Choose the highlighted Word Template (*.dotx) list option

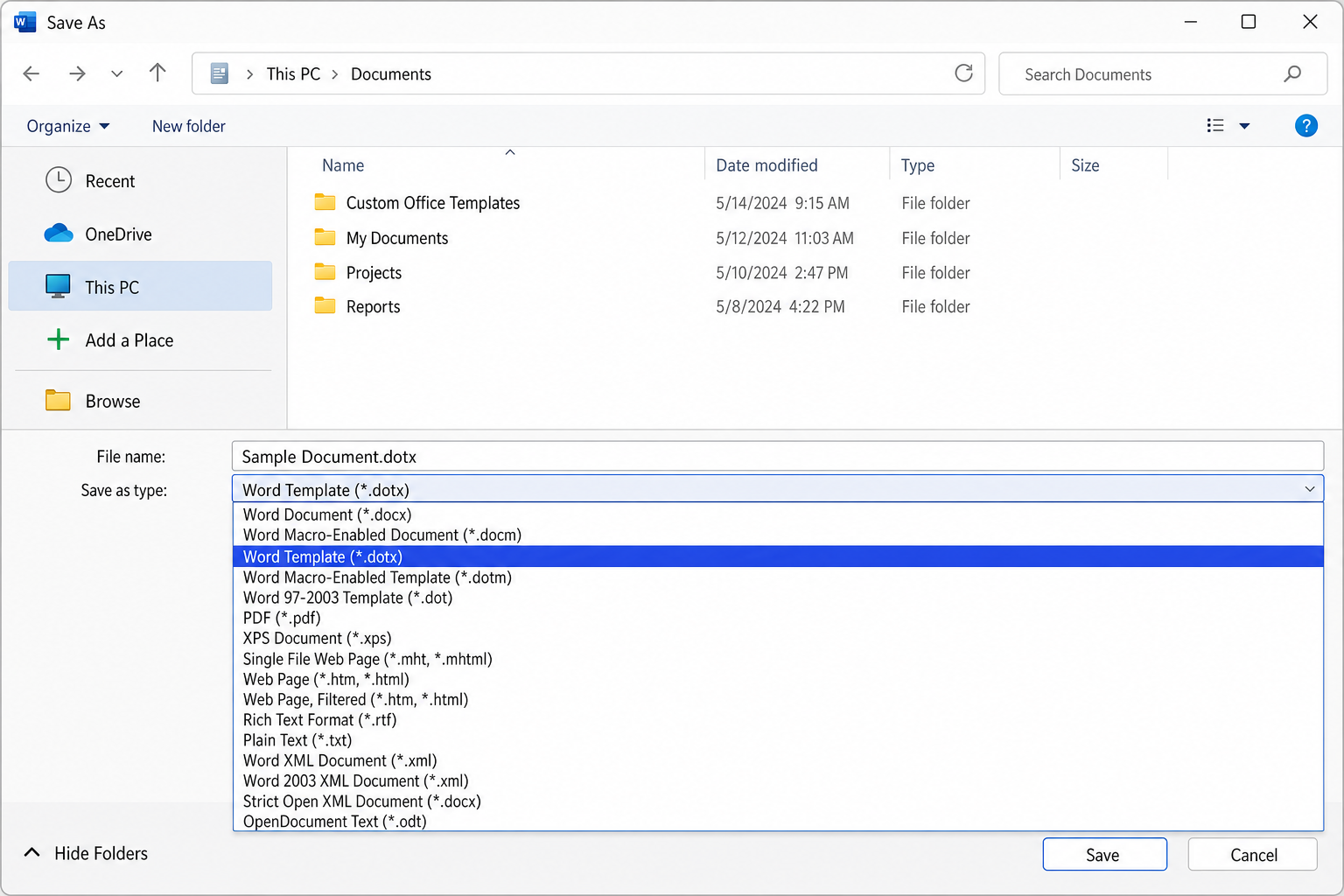point(778,556)
